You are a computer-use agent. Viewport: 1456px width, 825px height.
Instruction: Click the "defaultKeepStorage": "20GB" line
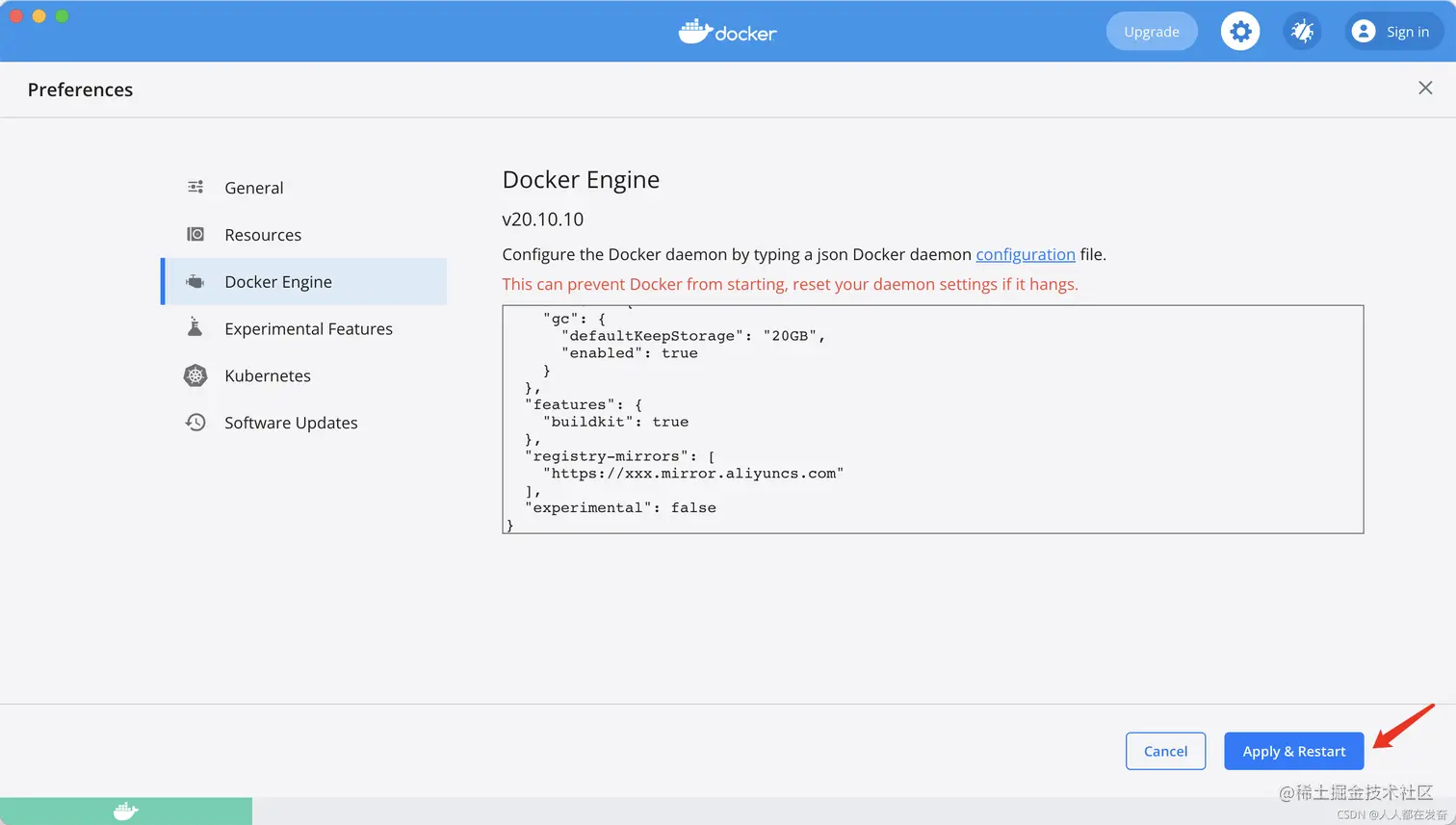(693, 336)
